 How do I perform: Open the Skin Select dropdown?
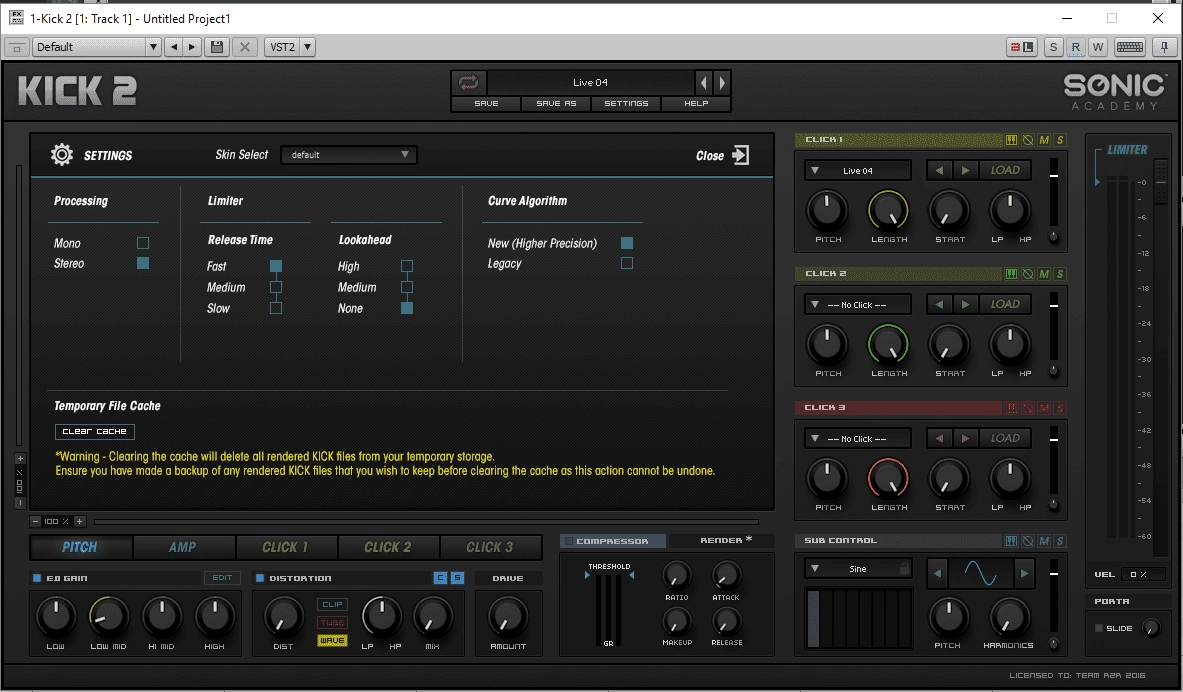click(349, 155)
